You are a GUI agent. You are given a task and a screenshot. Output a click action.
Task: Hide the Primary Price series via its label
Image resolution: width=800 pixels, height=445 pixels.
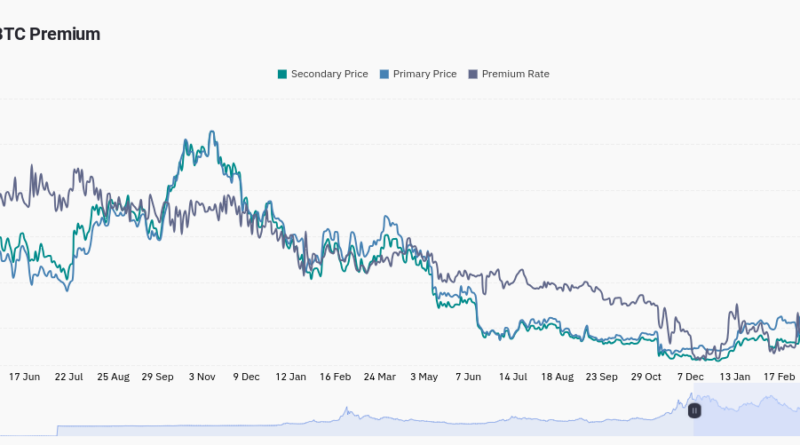pos(427,74)
